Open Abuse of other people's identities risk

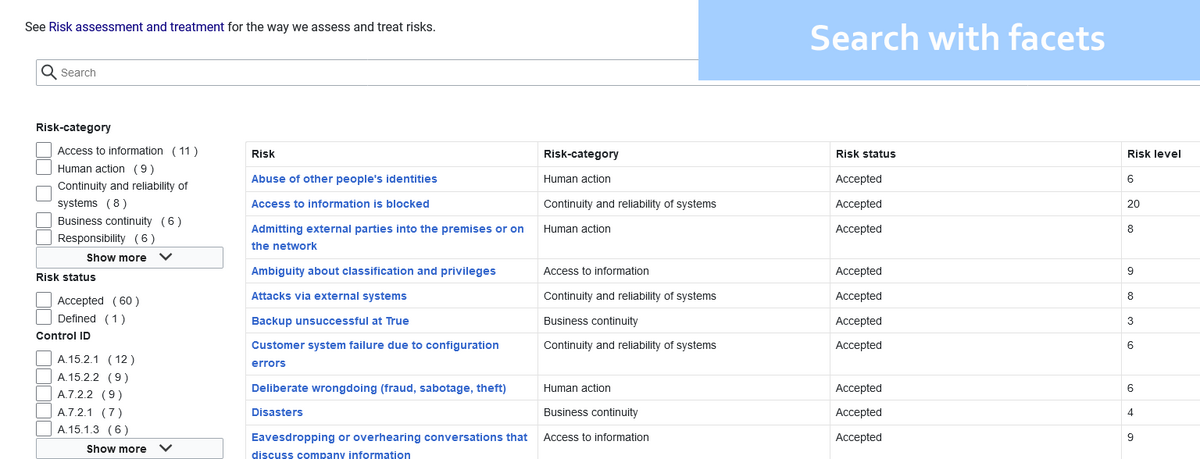coord(344,179)
